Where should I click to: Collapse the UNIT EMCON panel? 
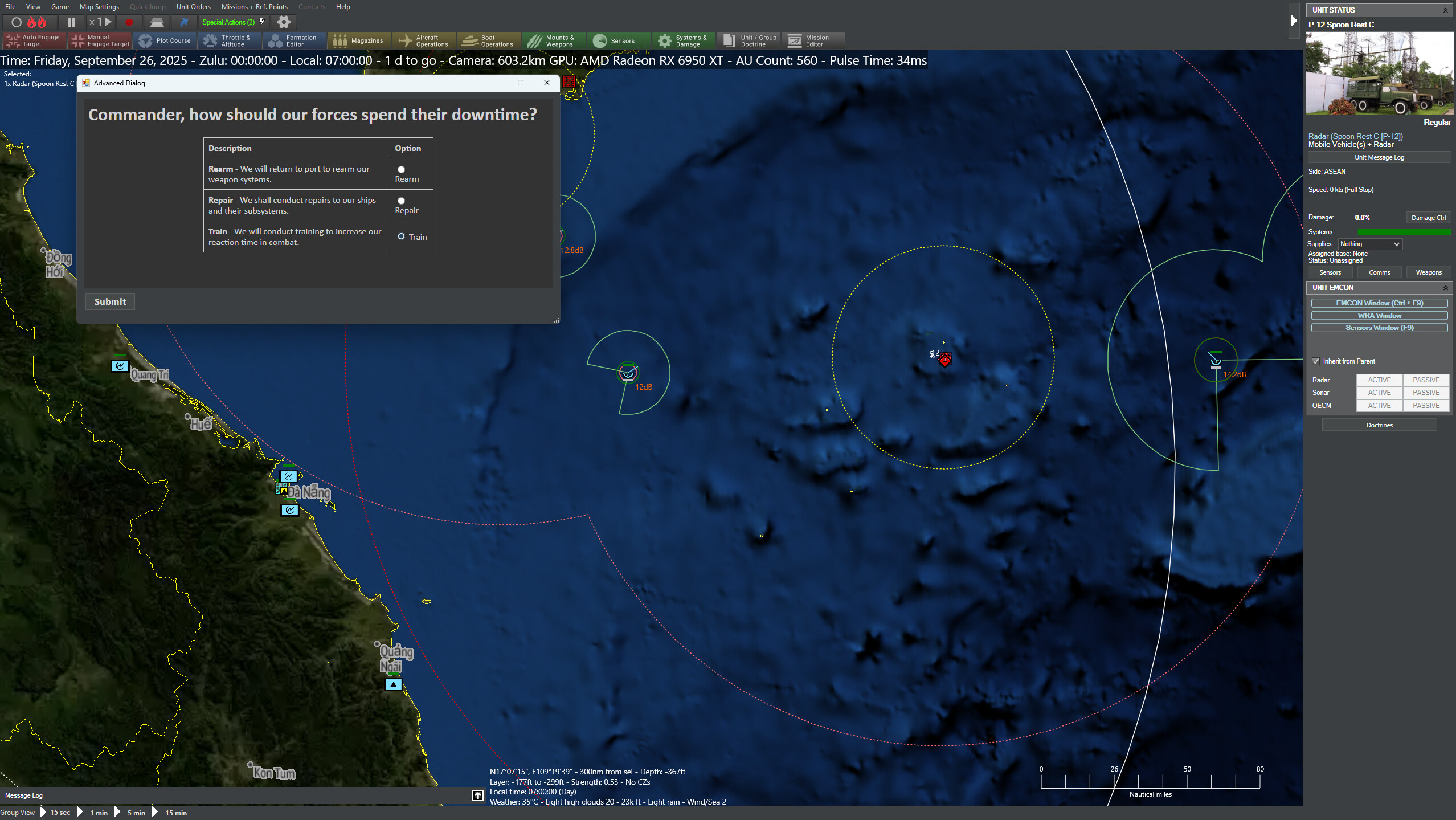point(1447,287)
